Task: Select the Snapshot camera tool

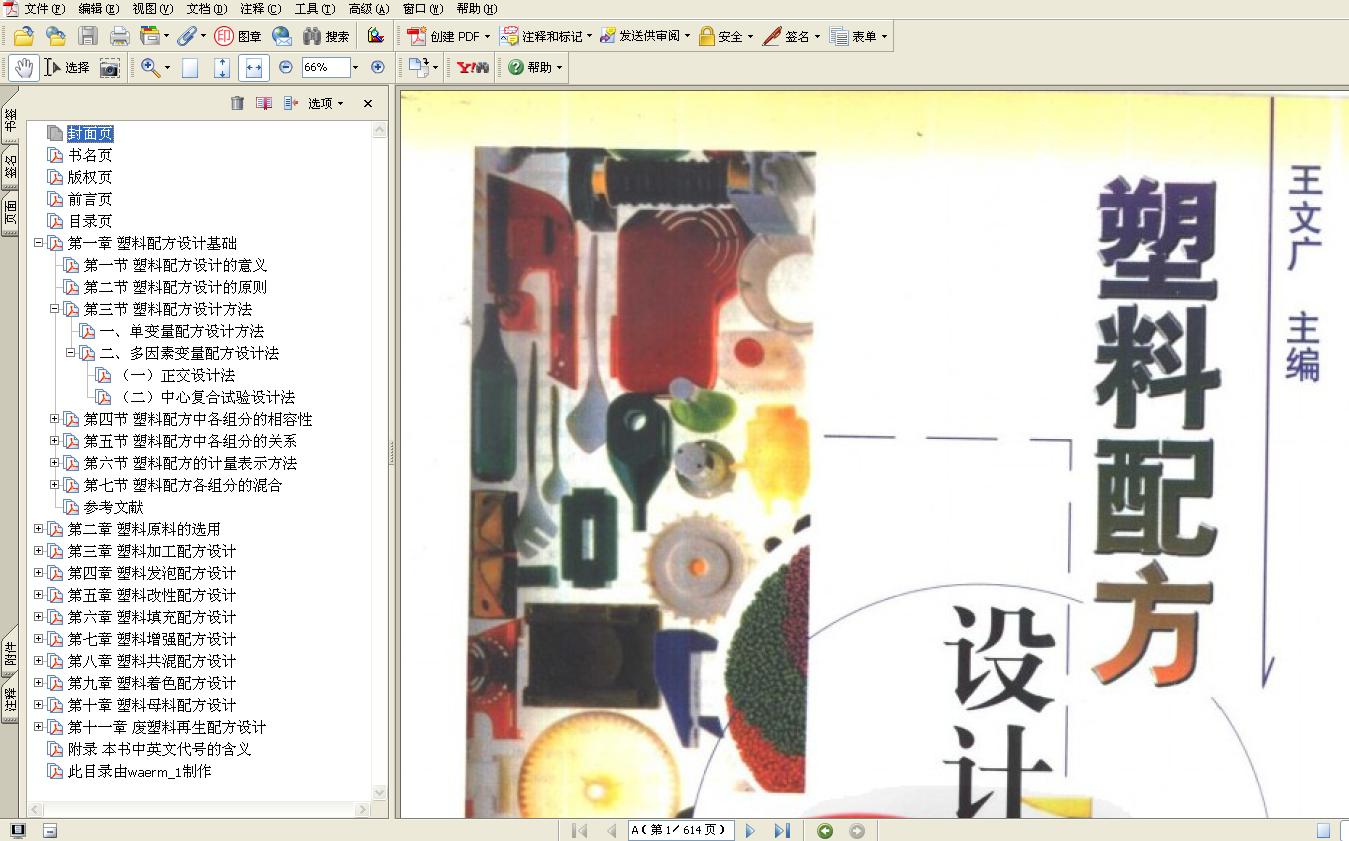Action: pyautogui.click(x=110, y=68)
